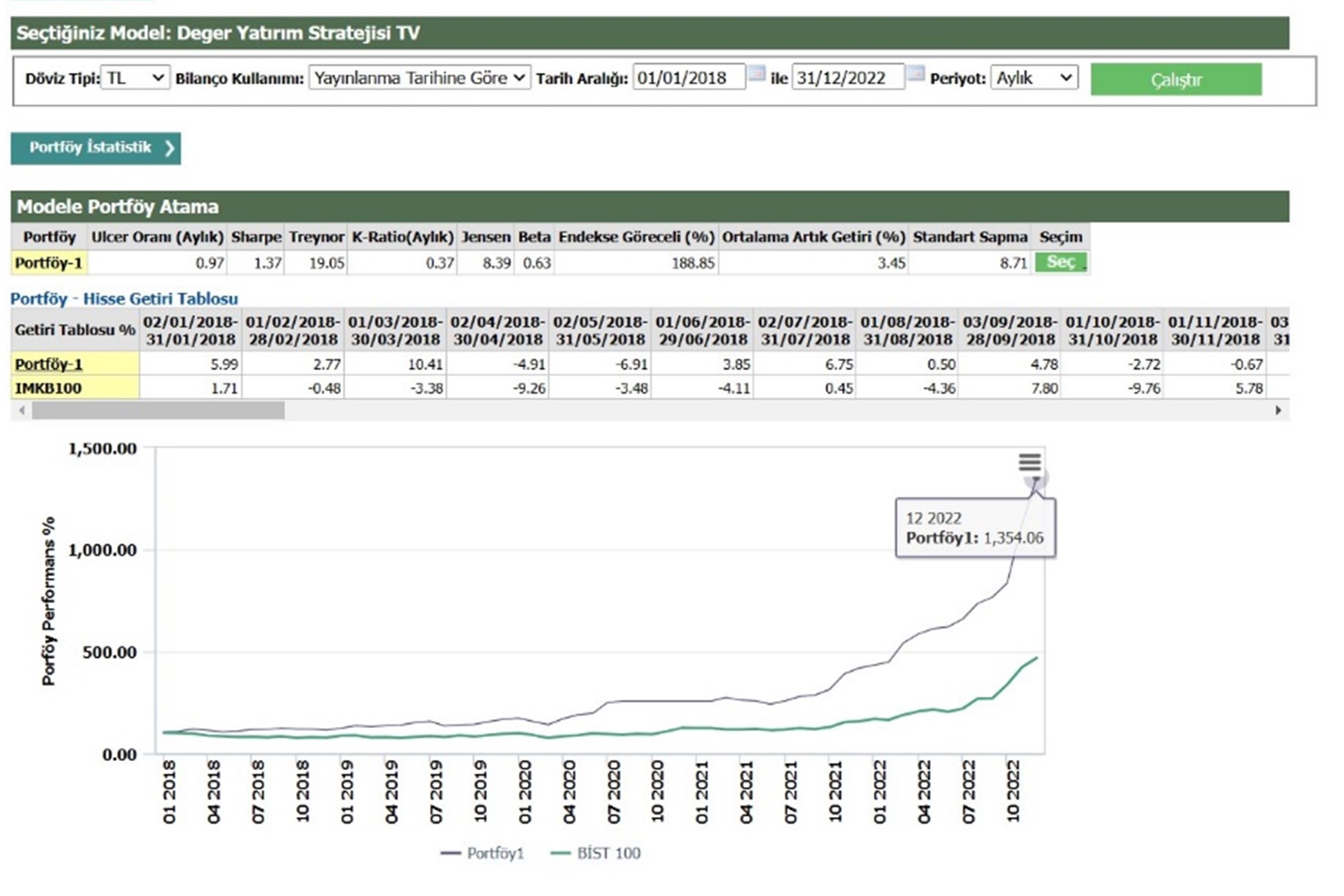Click the Portföy İstatistik button
Image resolution: width=1344 pixels, height=896 pixels.
(96, 148)
